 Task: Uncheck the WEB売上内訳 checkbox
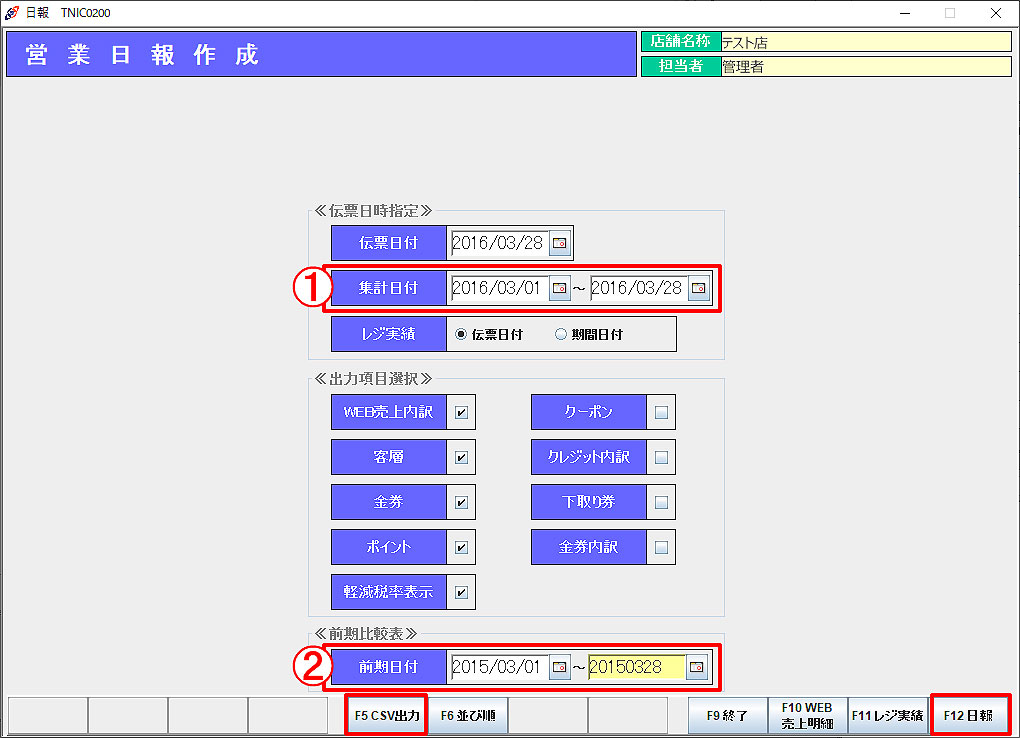461,413
